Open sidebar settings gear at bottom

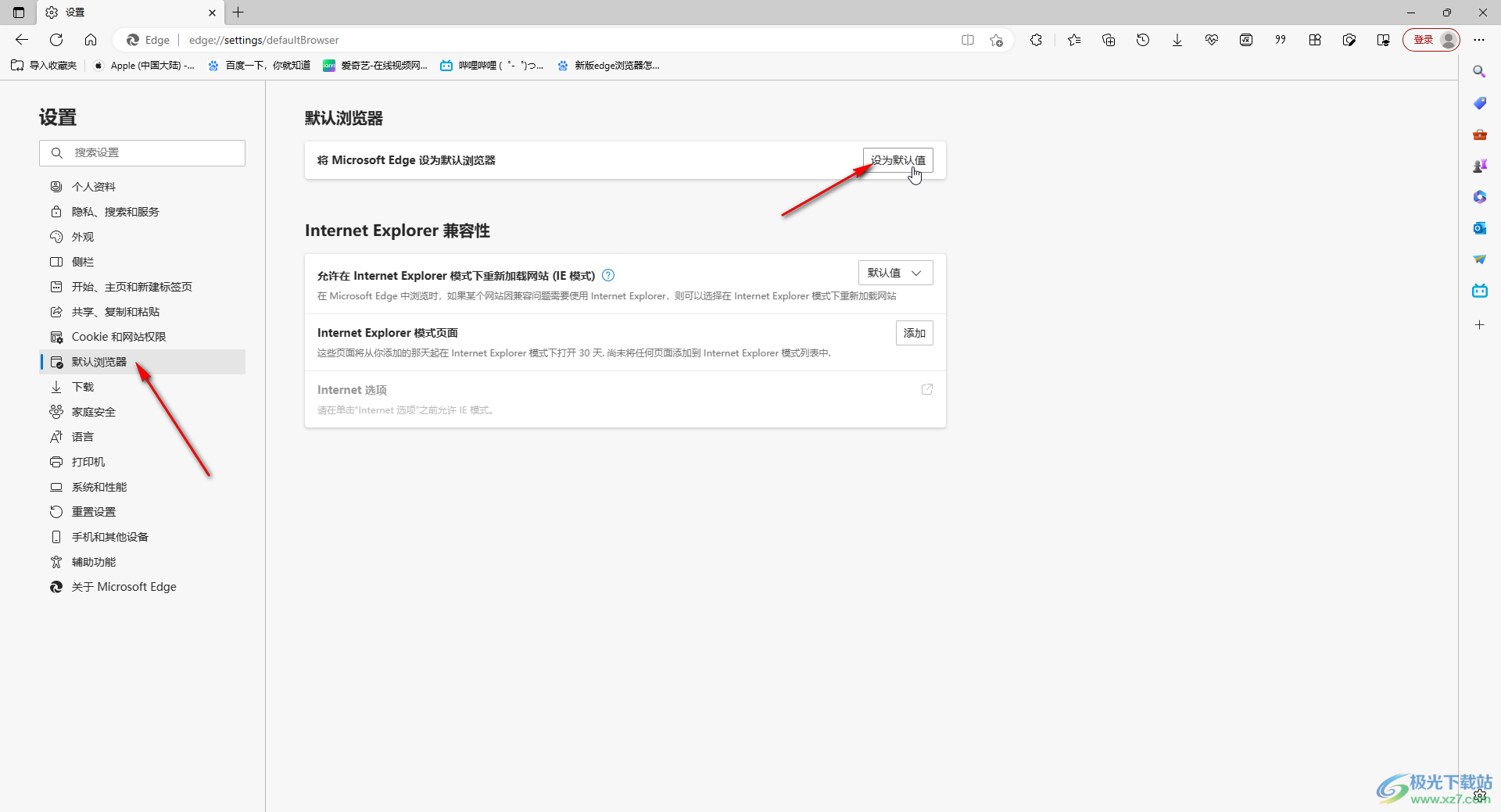tap(1480, 796)
